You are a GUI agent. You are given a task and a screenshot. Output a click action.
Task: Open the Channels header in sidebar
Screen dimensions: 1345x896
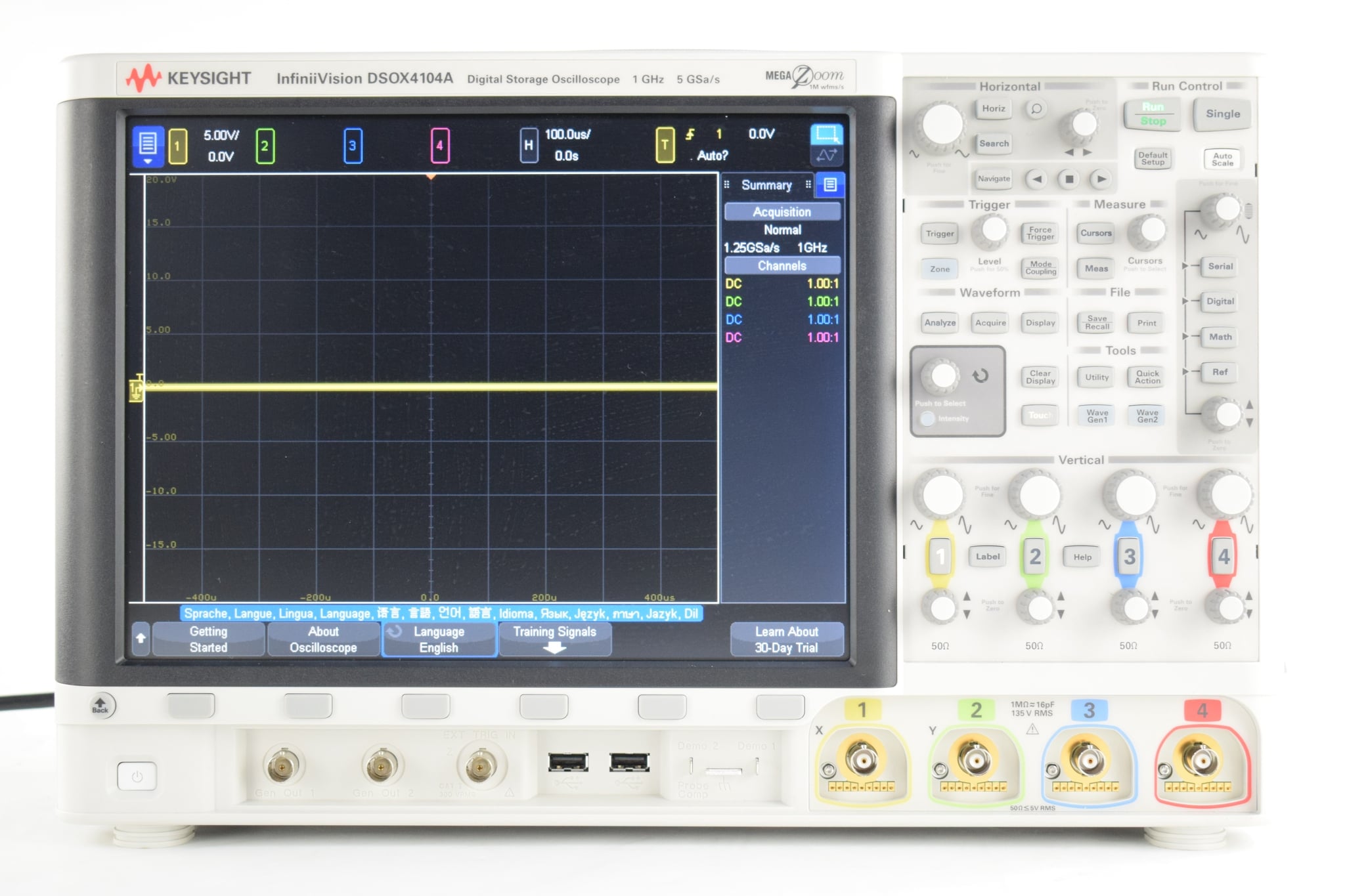pos(782,266)
